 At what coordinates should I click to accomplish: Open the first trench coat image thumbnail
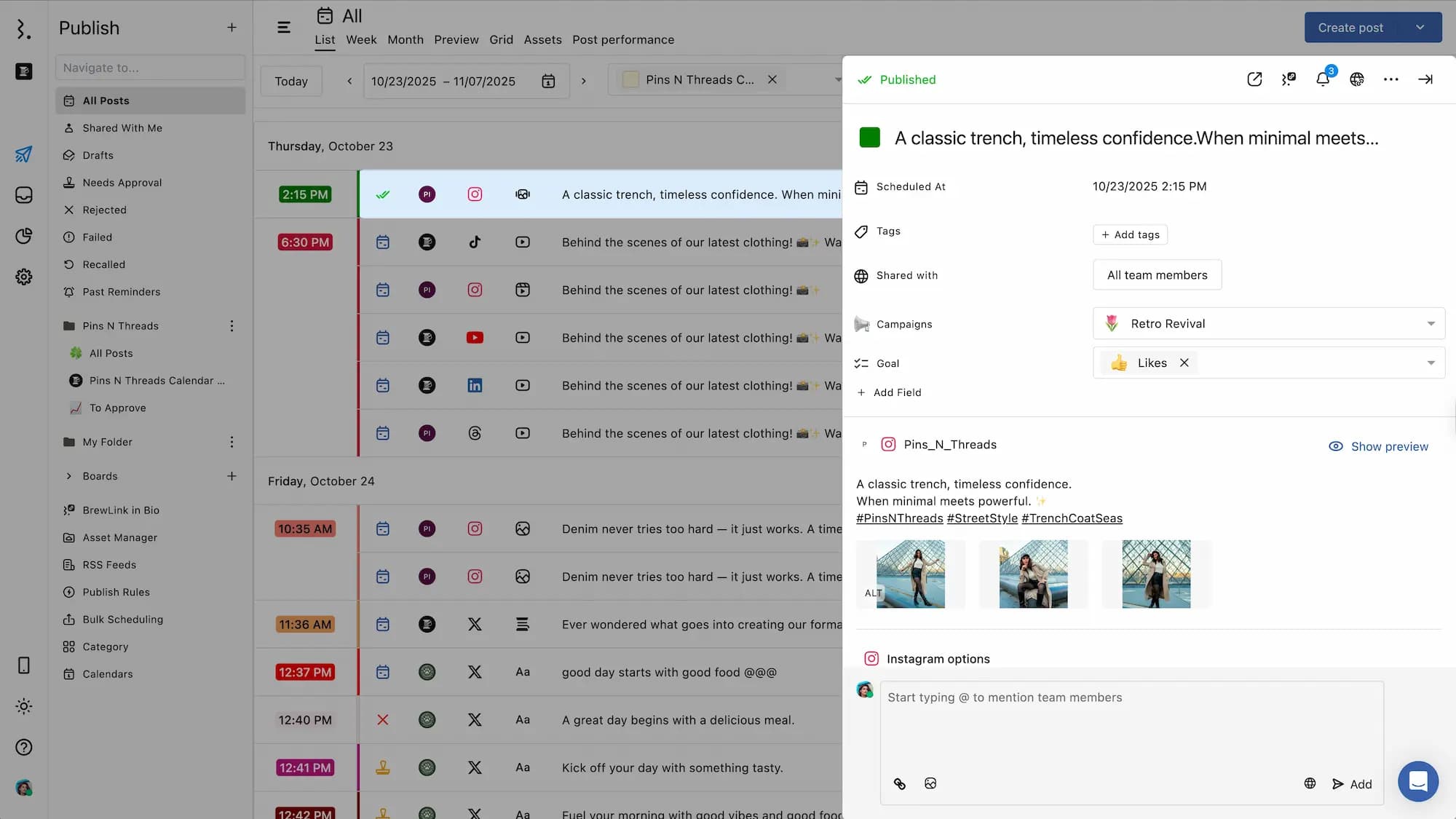[910, 574]
